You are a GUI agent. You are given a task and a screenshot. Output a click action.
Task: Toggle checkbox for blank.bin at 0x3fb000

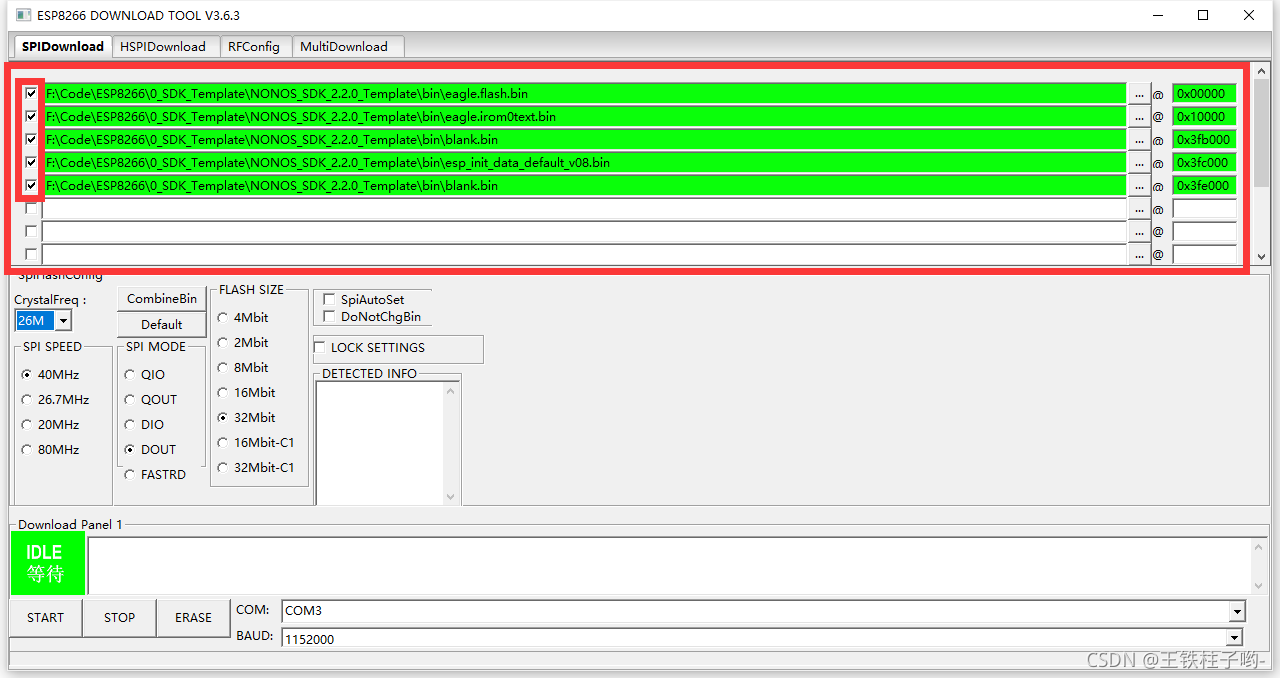(x=31, y=139)
